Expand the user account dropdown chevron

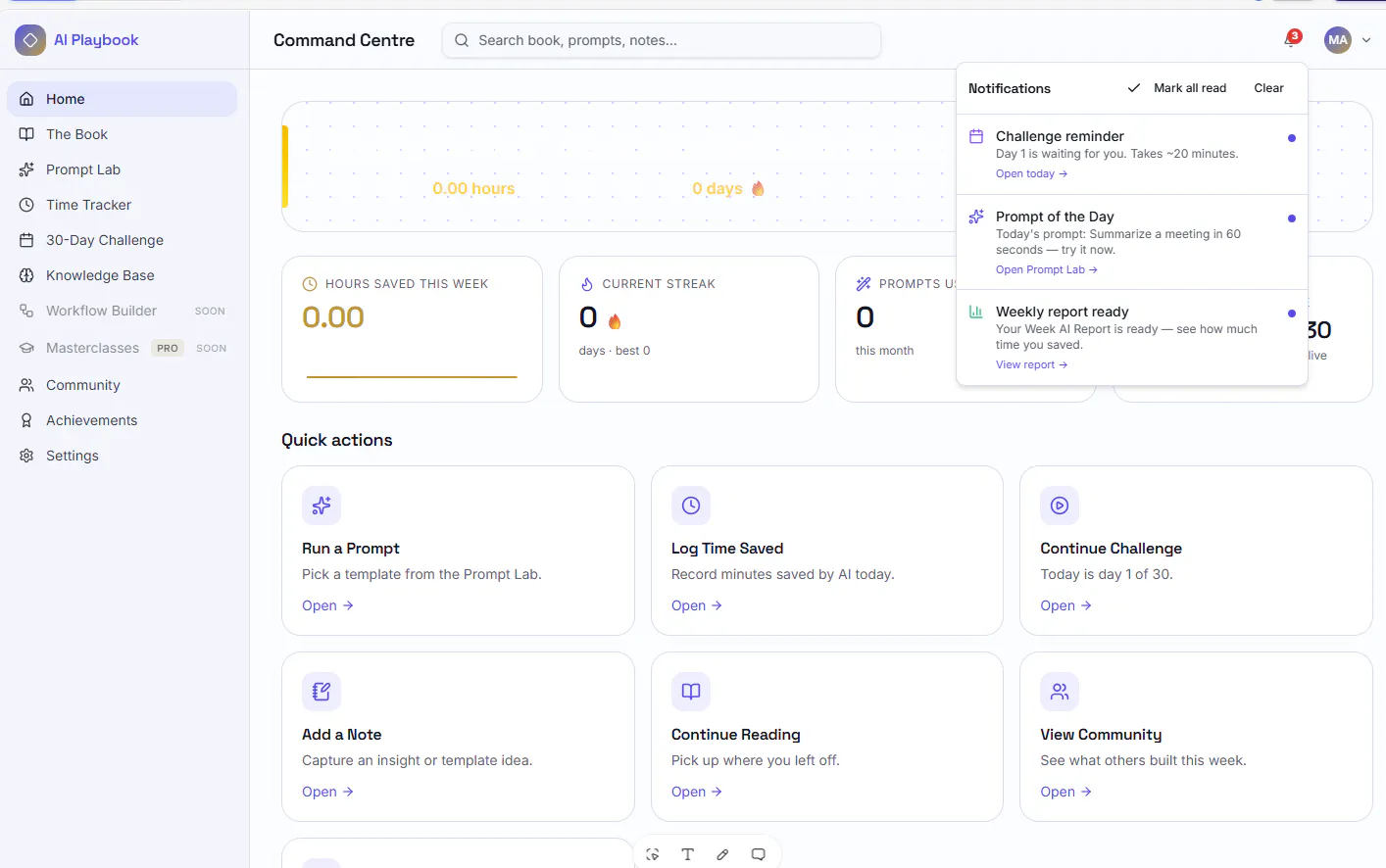(1366, 40)
